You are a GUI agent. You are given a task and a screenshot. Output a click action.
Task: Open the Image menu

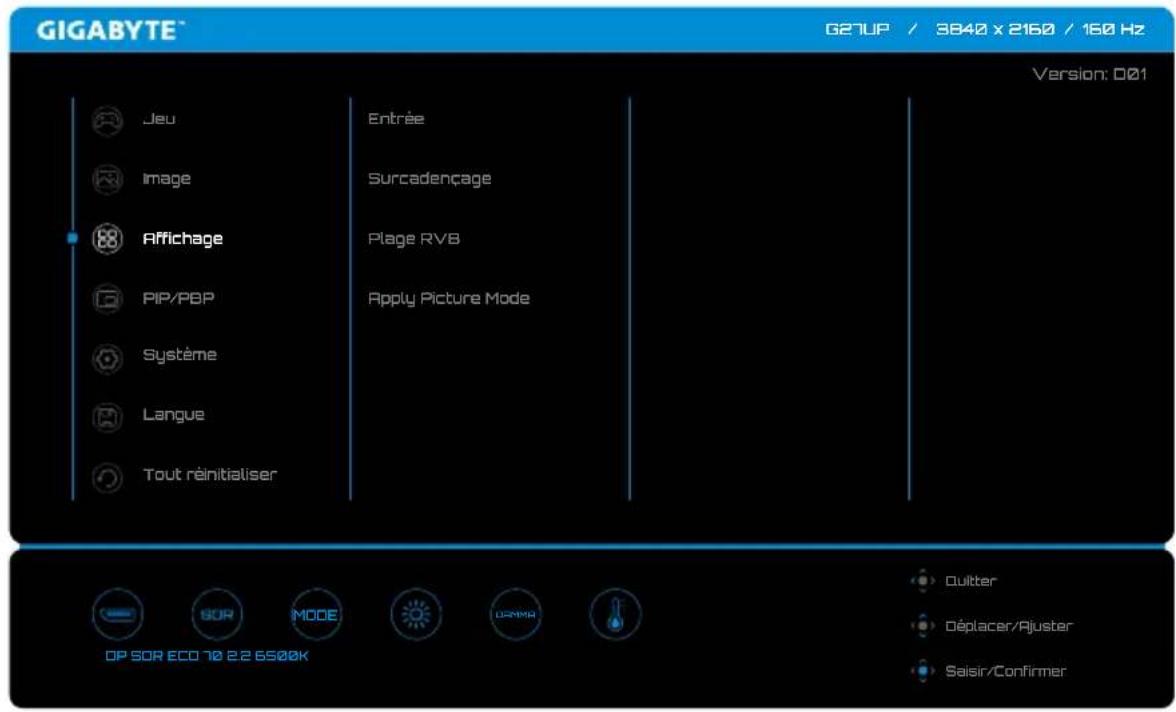click(166, 179)
